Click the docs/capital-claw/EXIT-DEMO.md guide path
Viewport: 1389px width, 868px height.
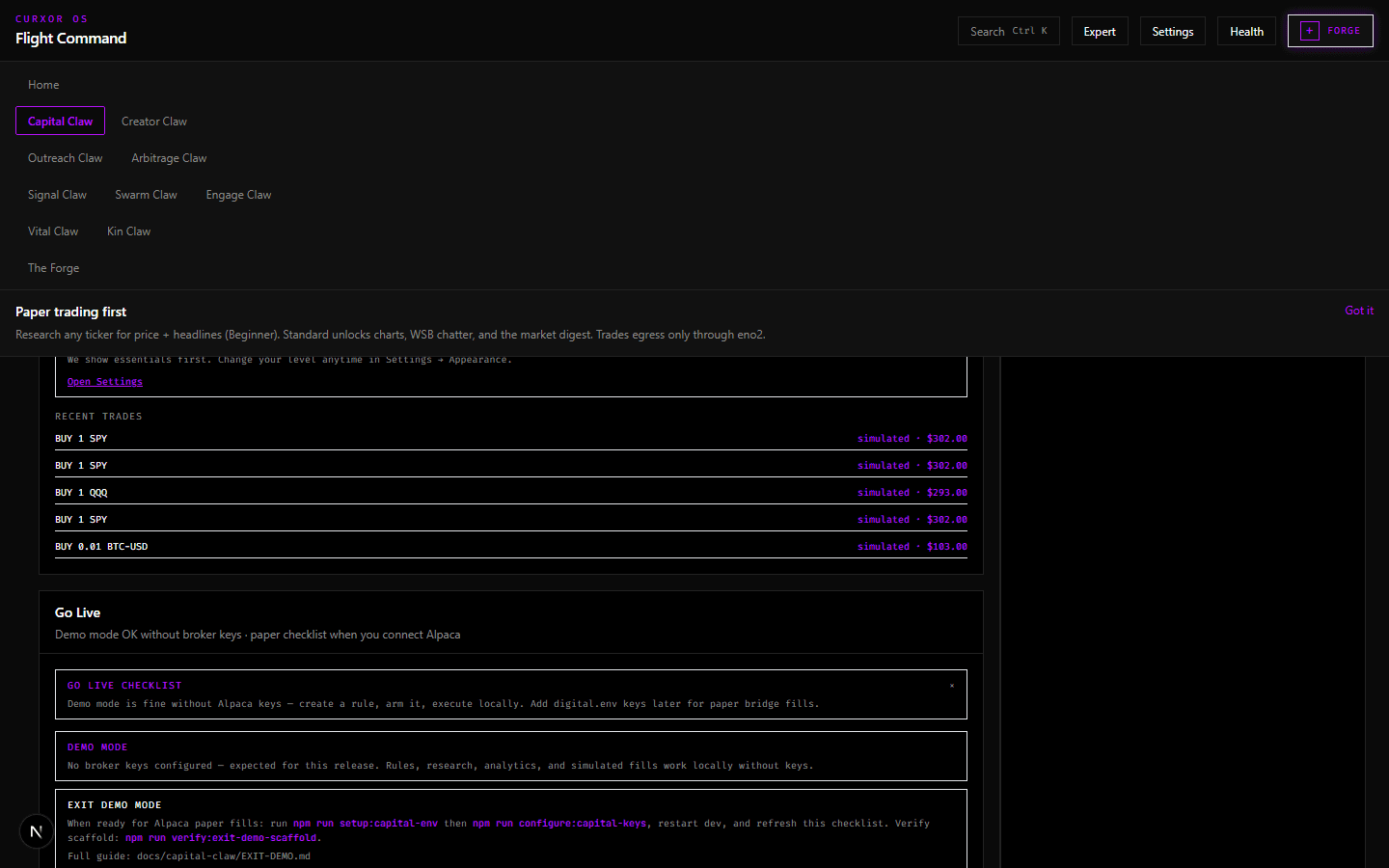coord(224,856)
